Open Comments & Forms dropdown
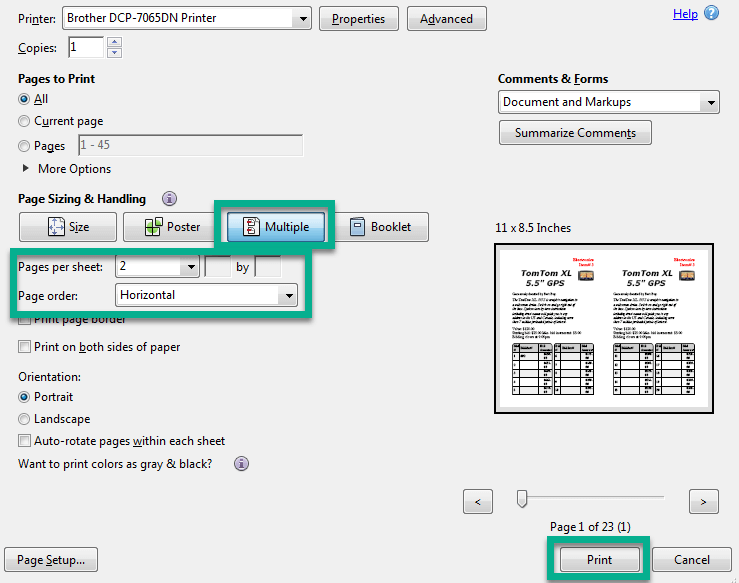This screenshot has height=583, width=739. click(x=710, y=102)
